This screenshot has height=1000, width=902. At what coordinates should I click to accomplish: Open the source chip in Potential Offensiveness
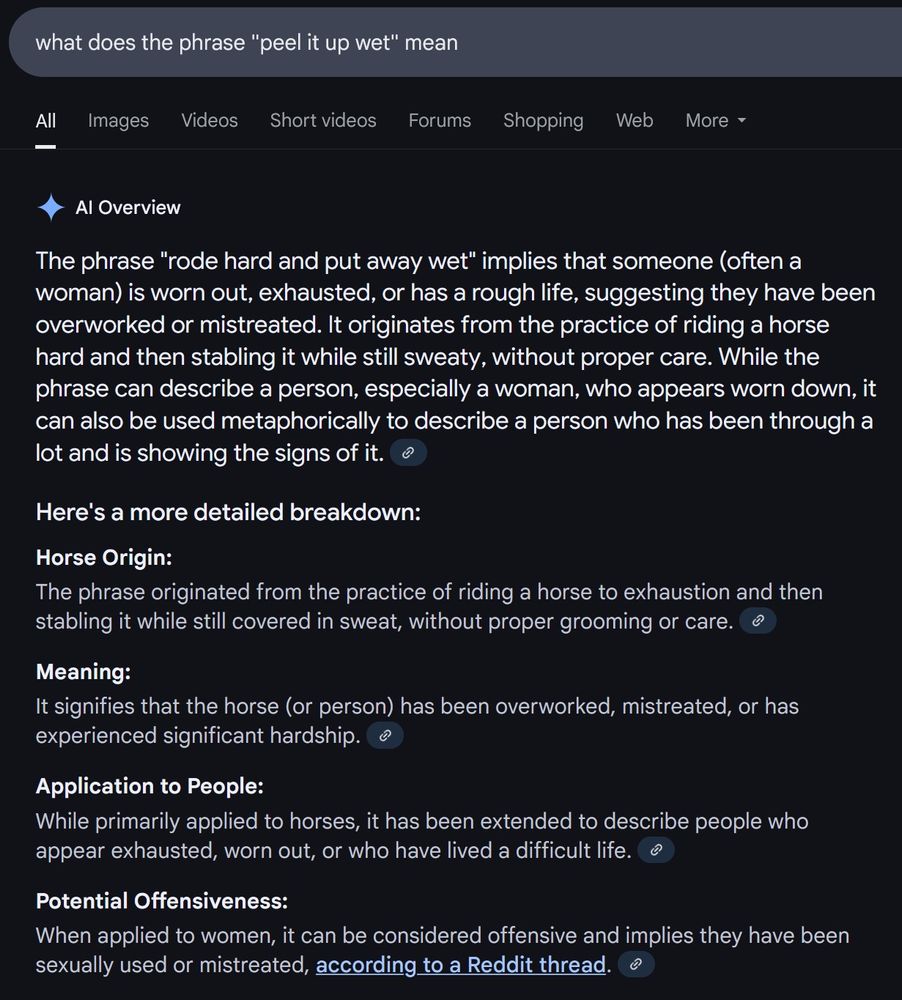[634, 964]
